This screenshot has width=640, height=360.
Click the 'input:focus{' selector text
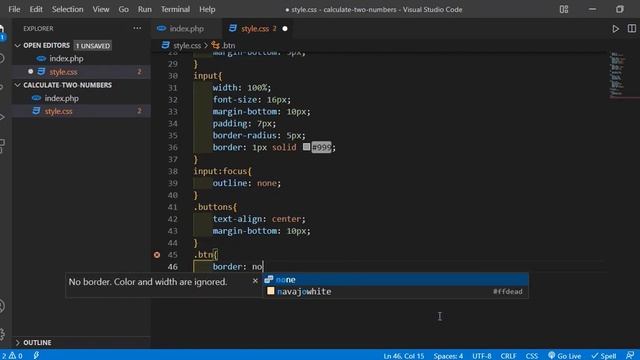coord(222,171)
